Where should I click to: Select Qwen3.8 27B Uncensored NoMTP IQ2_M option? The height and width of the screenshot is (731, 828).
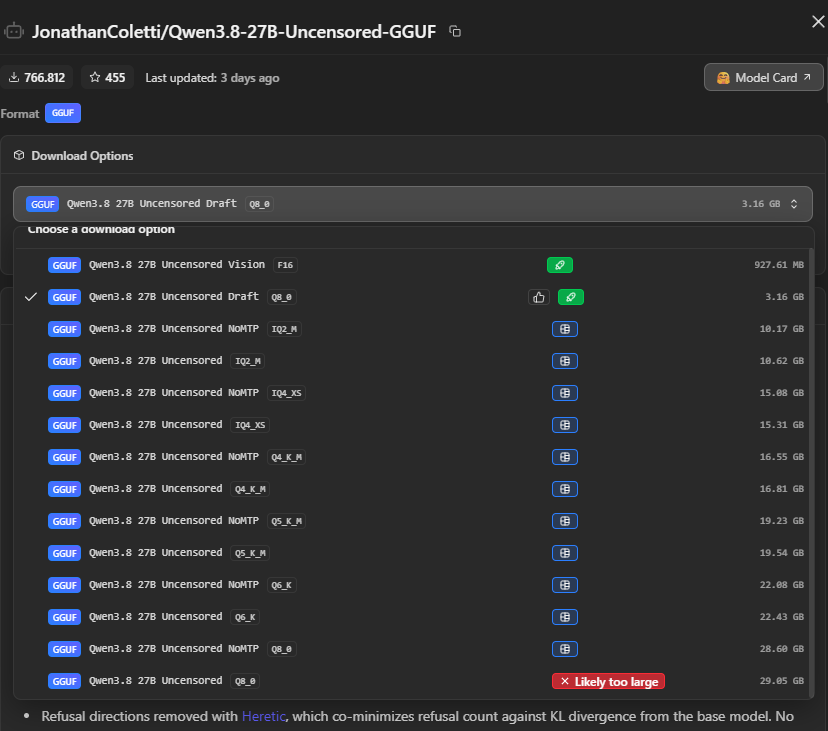(x=415, y=329)
